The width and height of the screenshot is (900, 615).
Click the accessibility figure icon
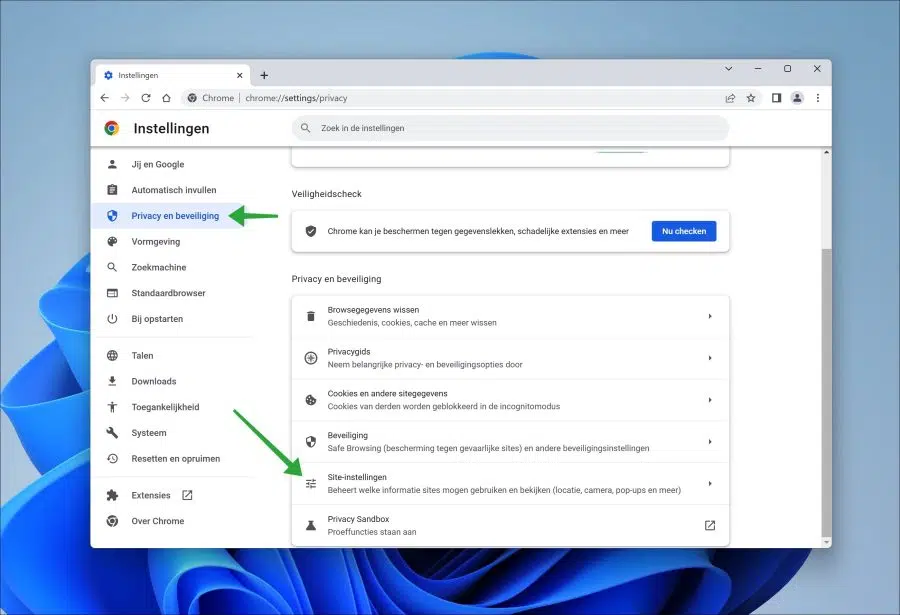coord(112,407)
